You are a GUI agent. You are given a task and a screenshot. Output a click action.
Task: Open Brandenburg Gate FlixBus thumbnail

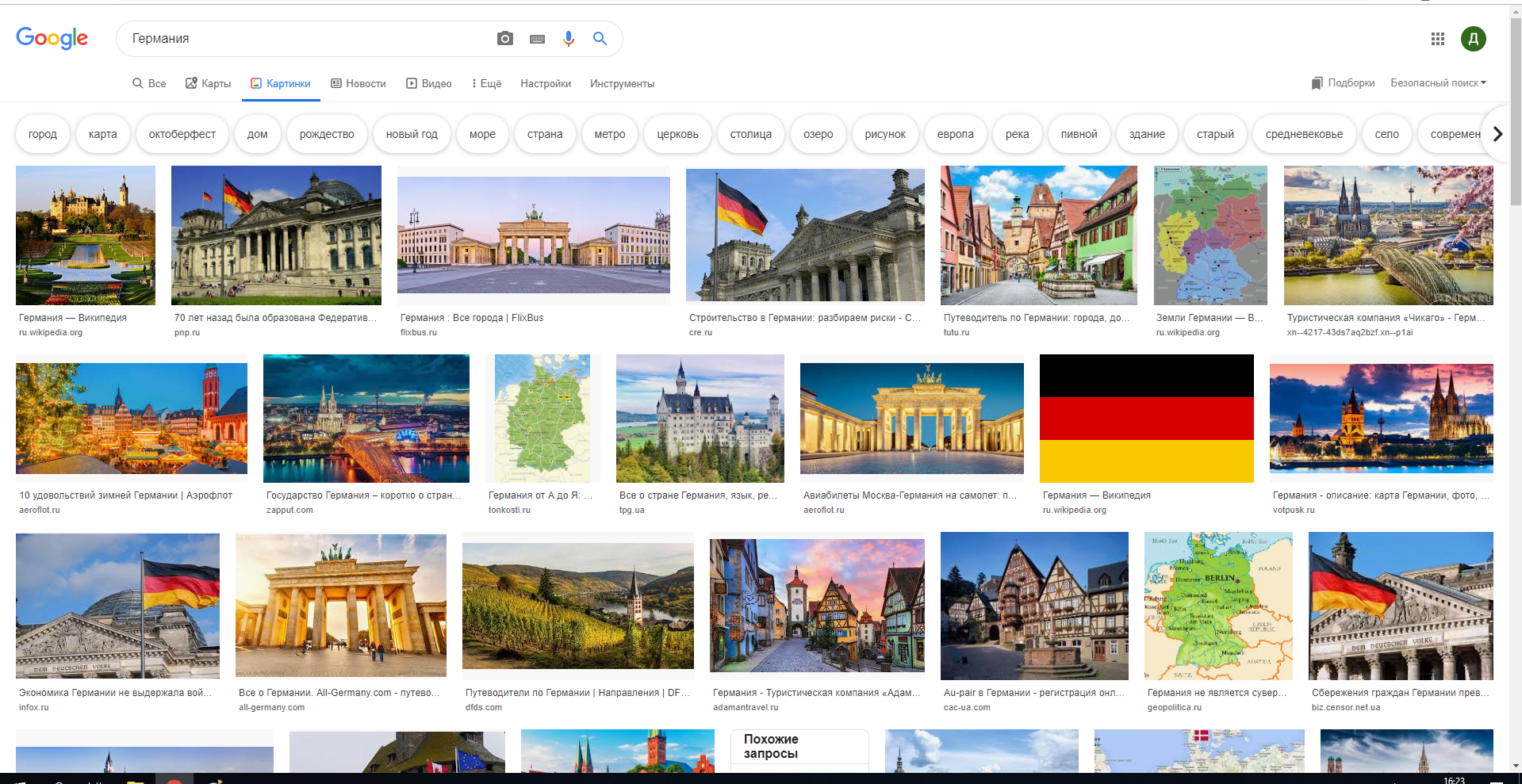tap(534, 235)
